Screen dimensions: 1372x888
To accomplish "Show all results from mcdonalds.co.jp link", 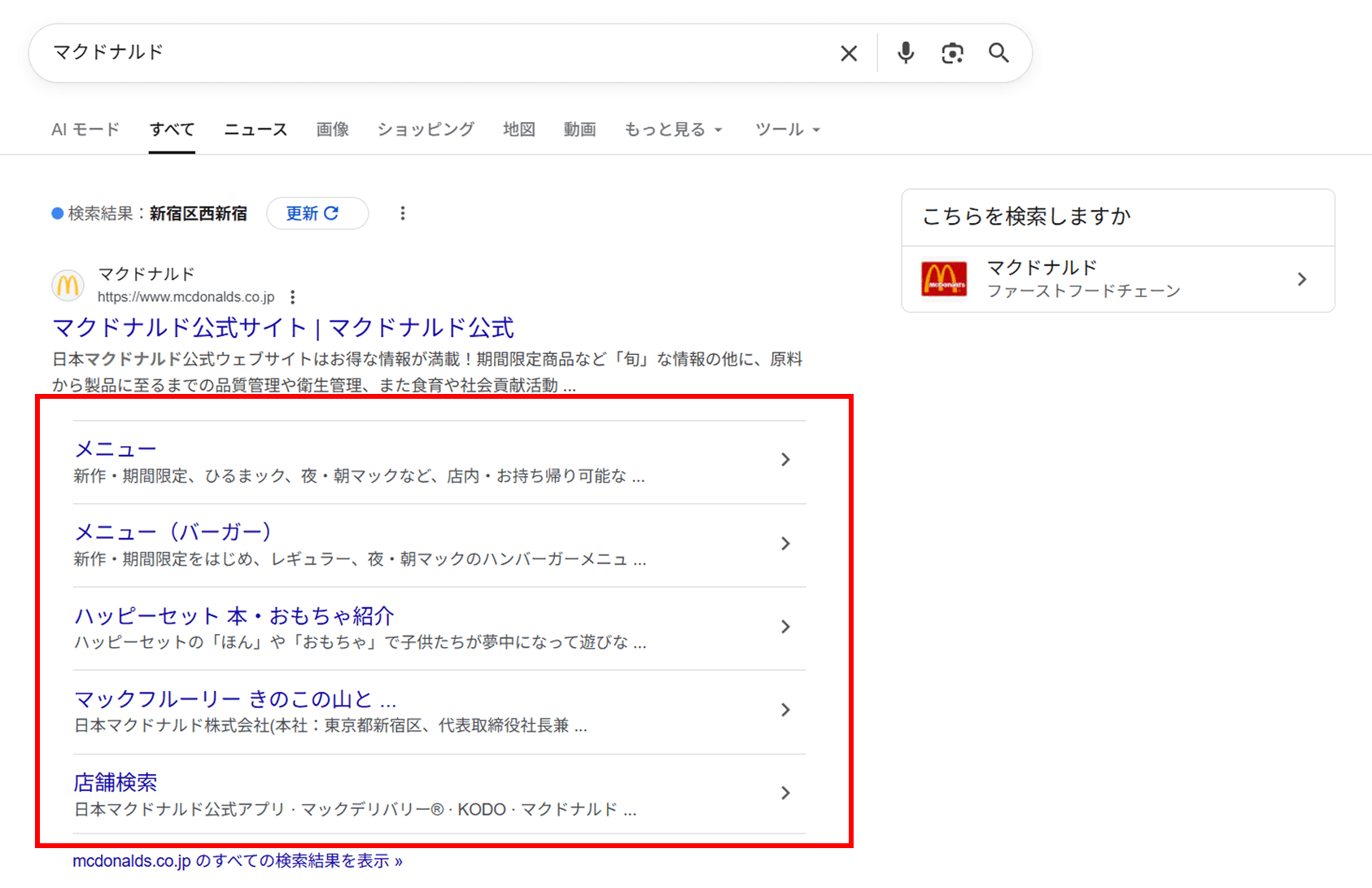I will pyautogui.click(x=237, y=861).
